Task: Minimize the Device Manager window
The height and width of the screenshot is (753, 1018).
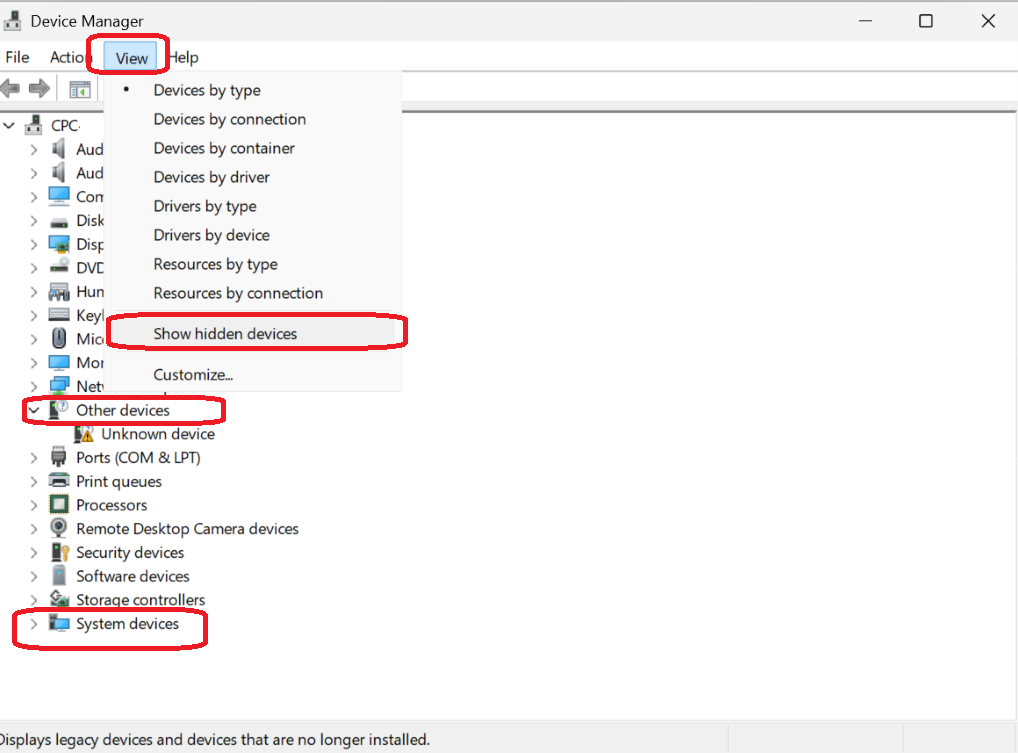Action: pos(865,21)
